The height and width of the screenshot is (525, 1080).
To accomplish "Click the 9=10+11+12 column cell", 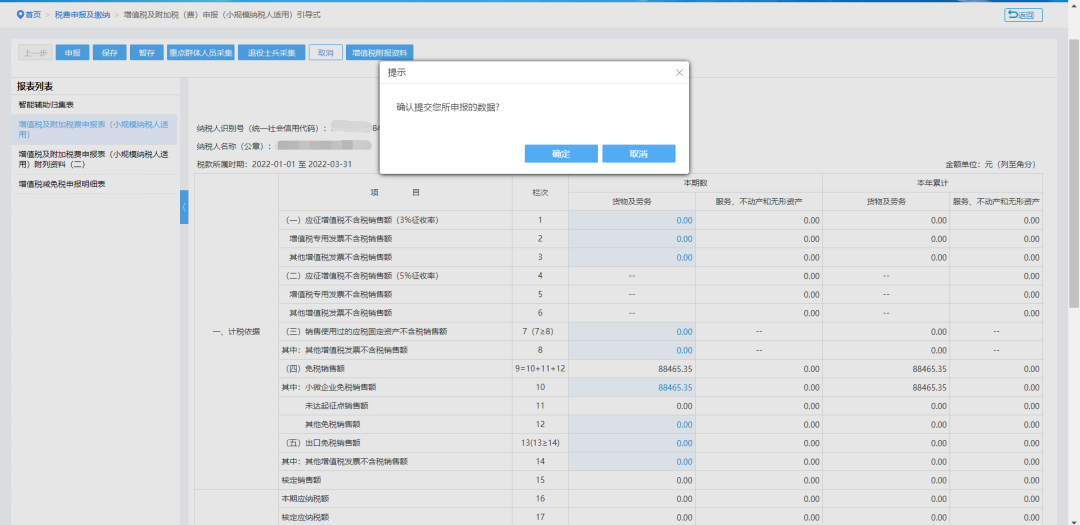I will click(540, 369).
